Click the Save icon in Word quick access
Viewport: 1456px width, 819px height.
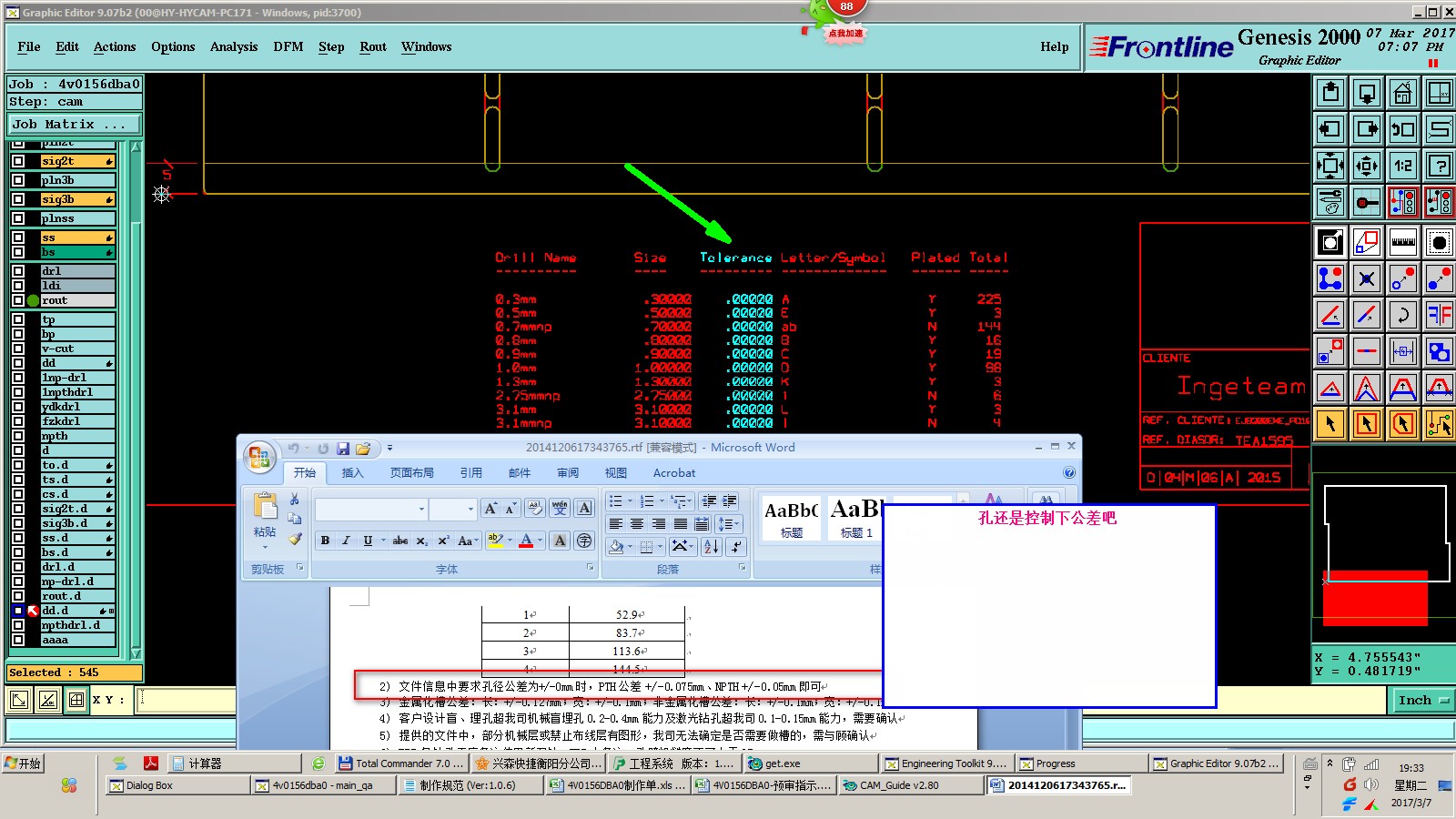point(343,449)
